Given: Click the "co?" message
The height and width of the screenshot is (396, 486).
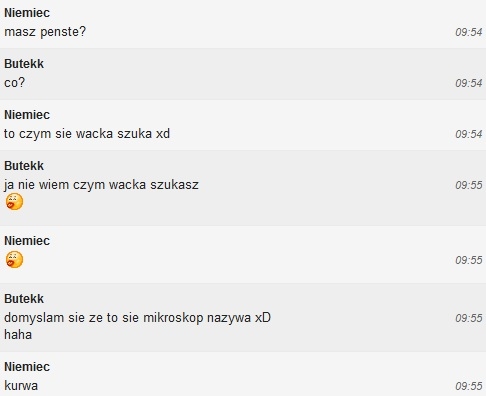Looking at the screenshot, I should (x=15, y=83).
